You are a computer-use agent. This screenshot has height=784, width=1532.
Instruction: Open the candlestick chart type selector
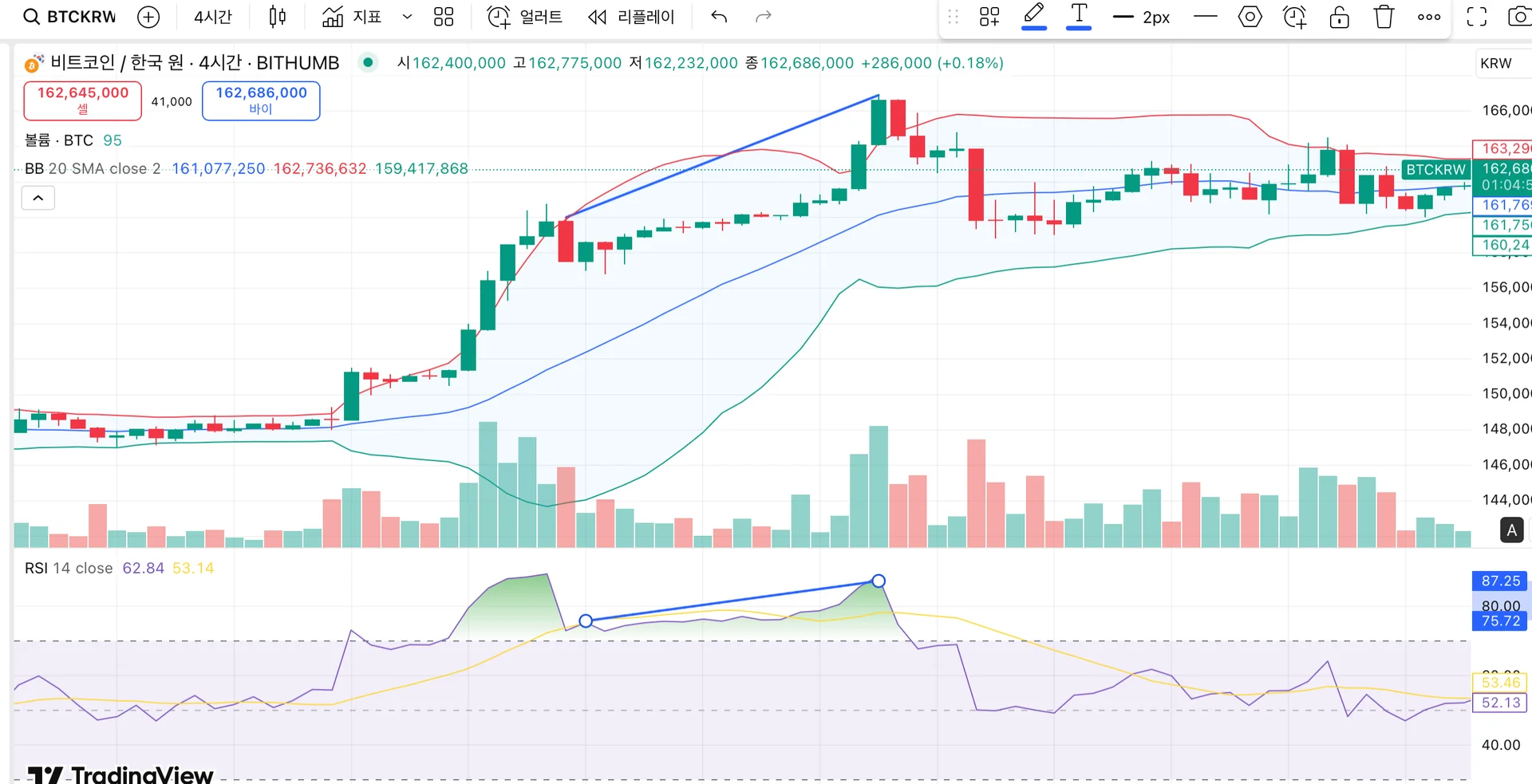277,17
